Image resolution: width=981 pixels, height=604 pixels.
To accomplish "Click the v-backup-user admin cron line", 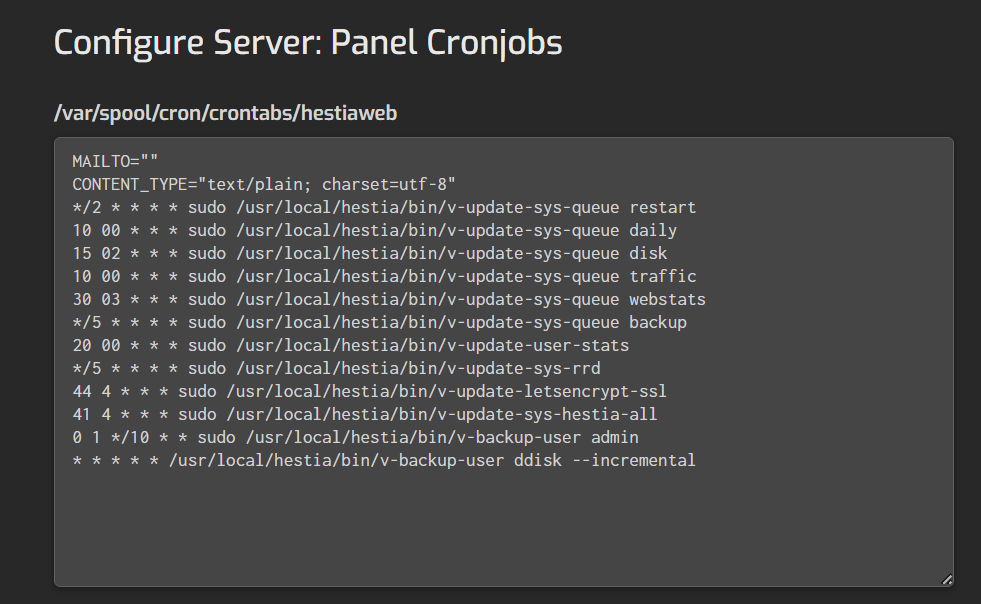I will (x=355, y=437).
